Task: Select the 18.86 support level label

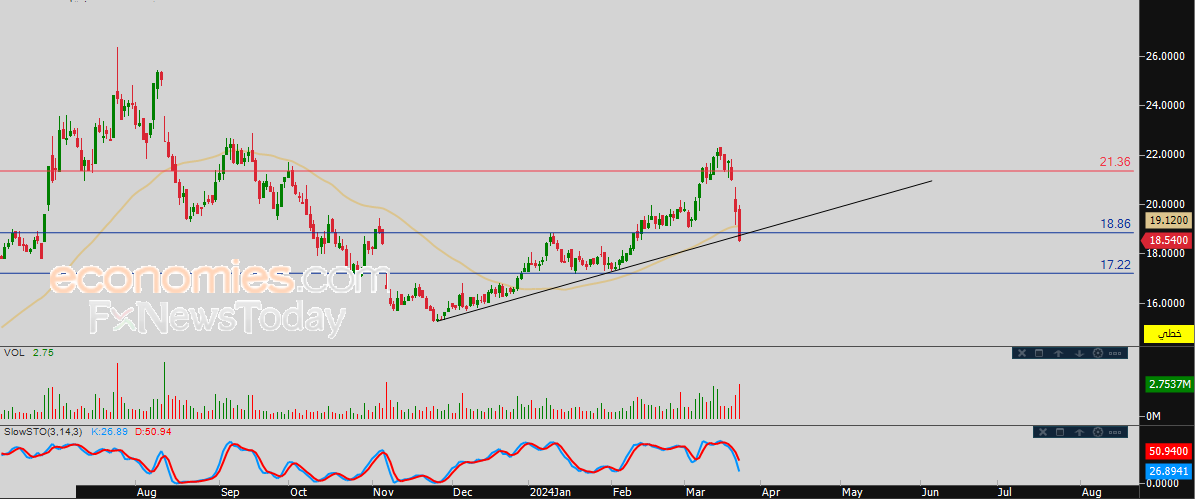Action: pyautogui.click(x=1115, y=225)
